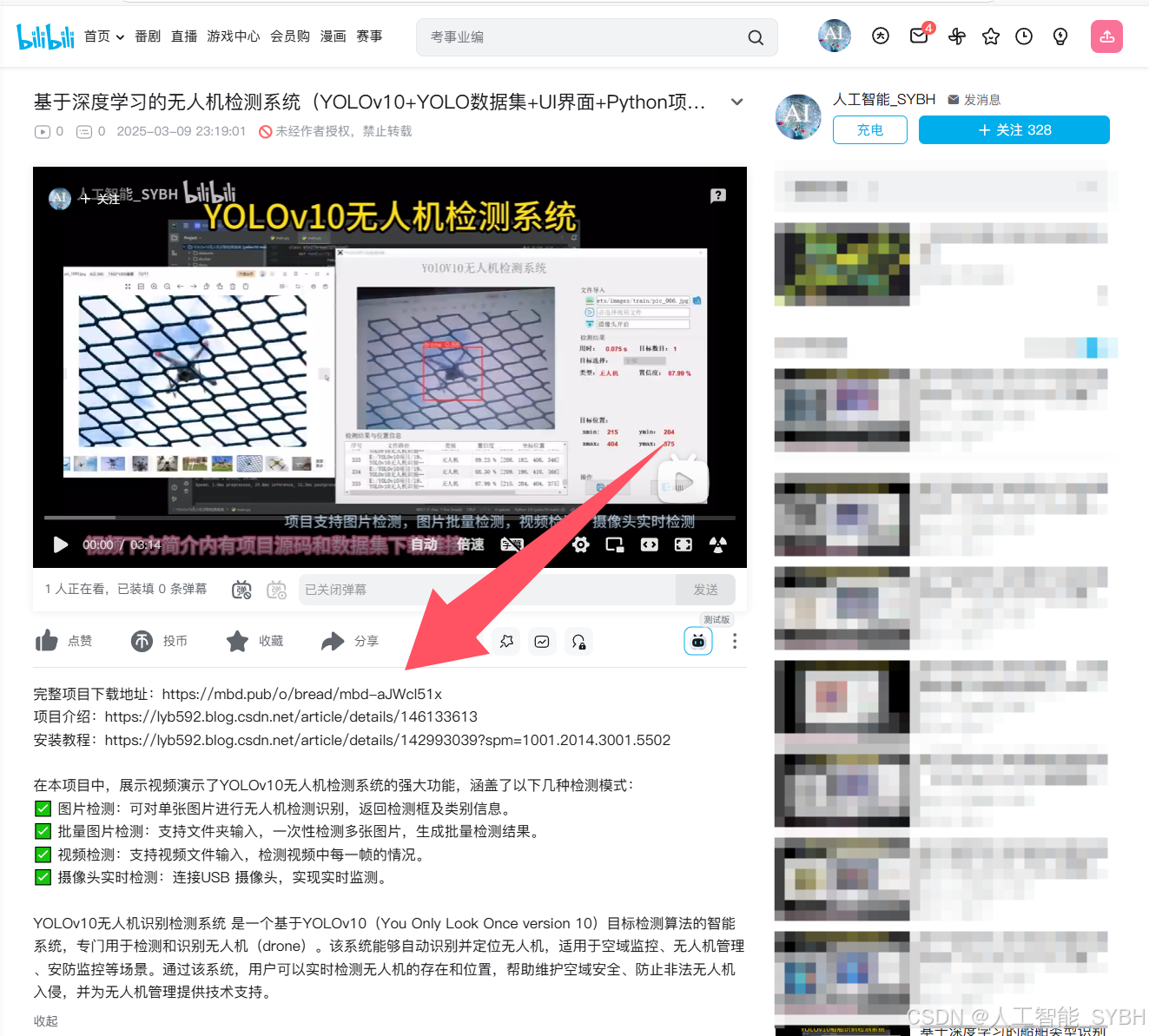Viewport: 1149px width, 1036px height.
Task: Play the video
Action: (60, 544)
